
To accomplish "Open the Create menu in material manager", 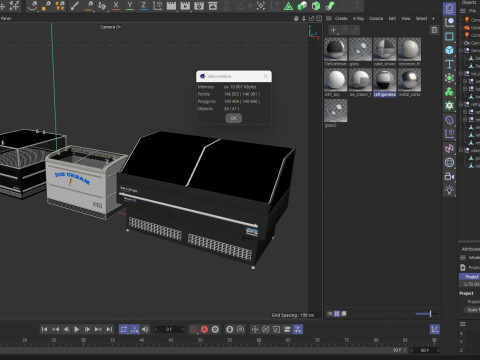I will (x=341, y=18).
